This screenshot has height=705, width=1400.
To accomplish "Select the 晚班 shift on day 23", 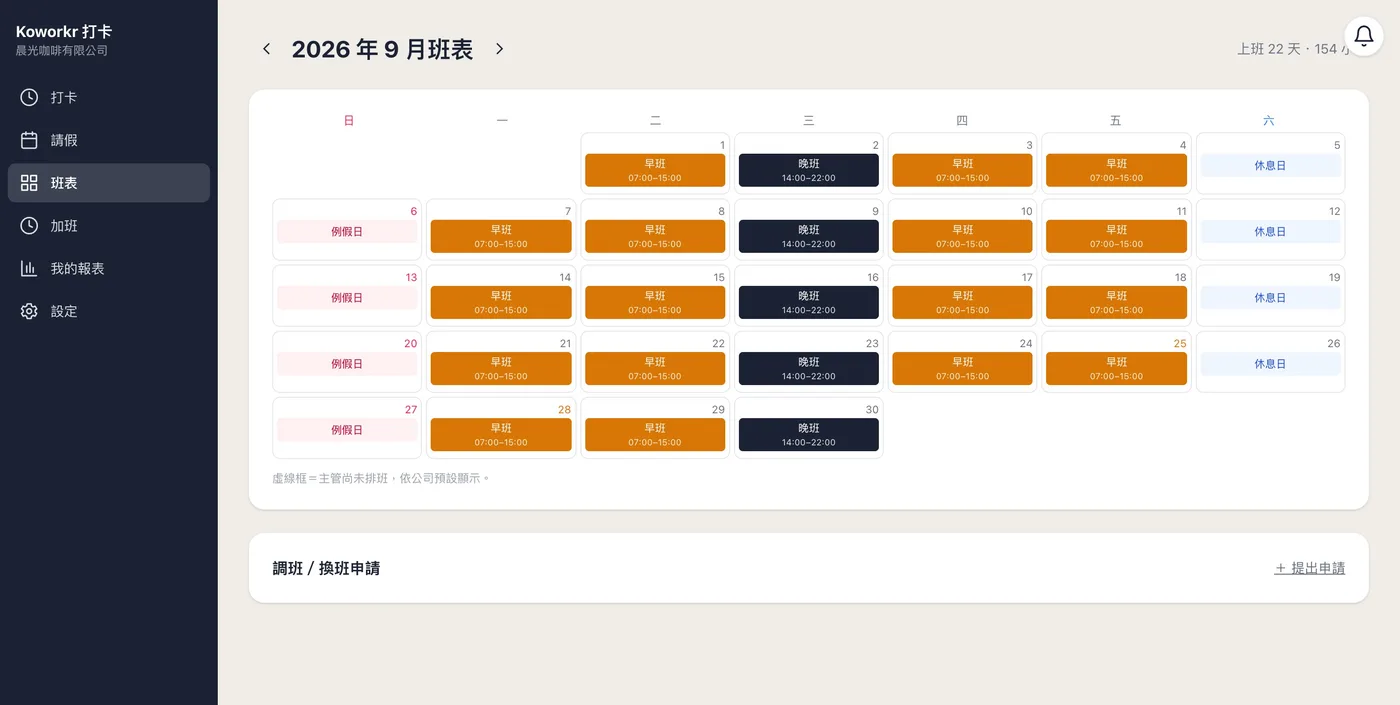I will [x=809, y=368].
